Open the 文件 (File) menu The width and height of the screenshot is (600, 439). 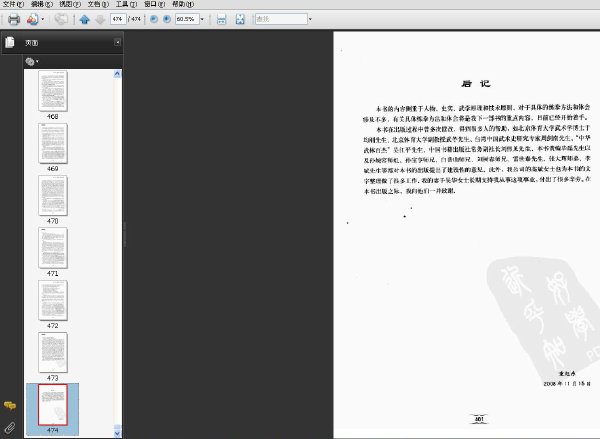point(13,4)
